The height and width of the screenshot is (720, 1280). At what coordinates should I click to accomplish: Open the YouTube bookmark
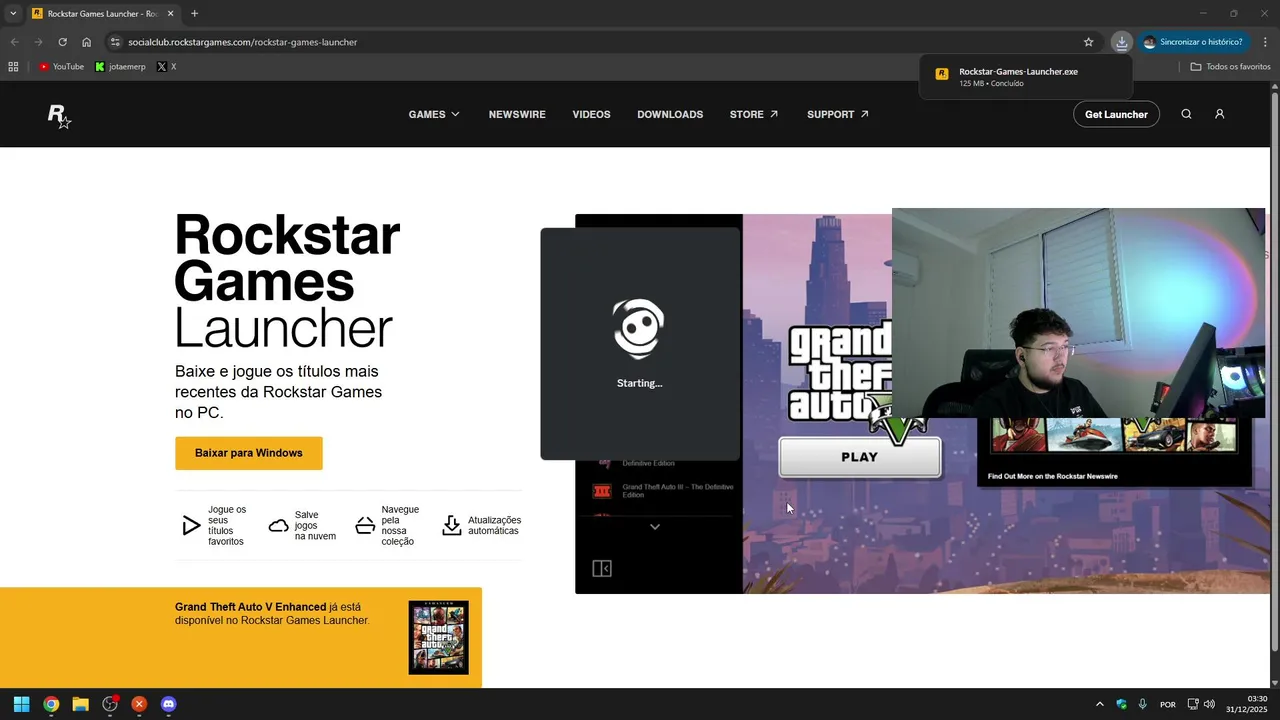pyautogui.click(x=61, y=67)
